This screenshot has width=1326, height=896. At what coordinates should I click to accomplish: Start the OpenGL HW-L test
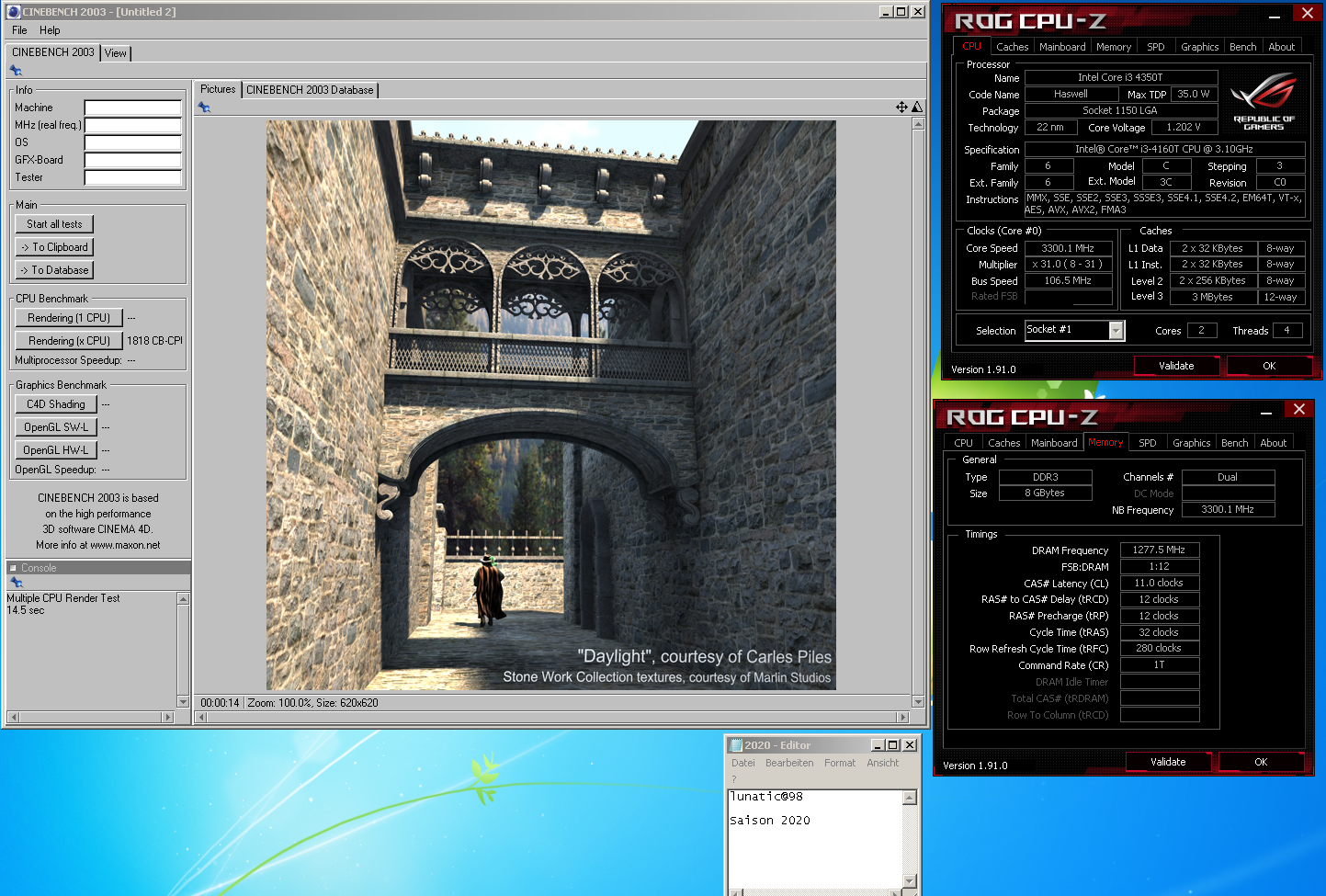[56, 450]
